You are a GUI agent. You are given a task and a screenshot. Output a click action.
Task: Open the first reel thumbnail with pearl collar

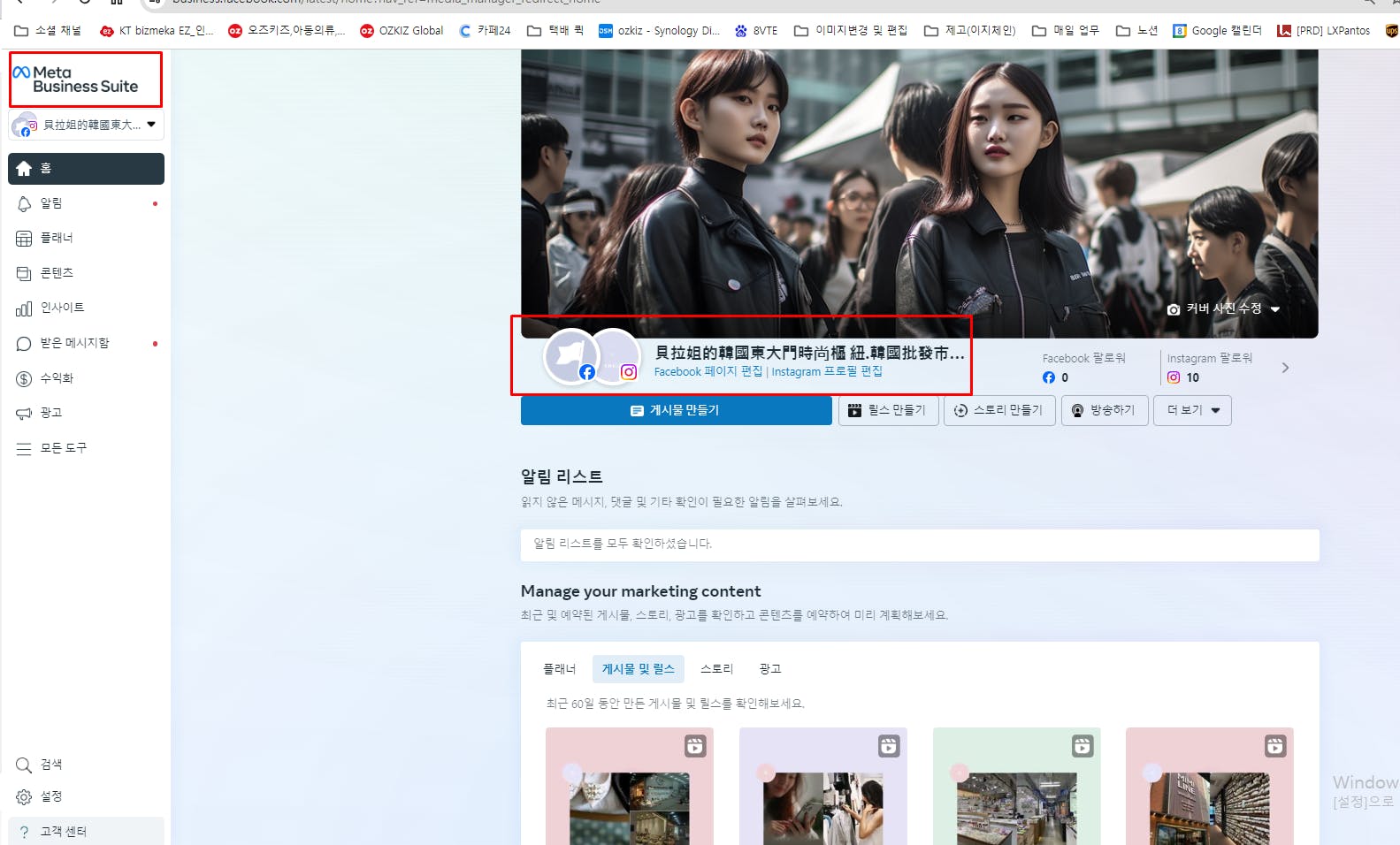[x=629, y=786]
